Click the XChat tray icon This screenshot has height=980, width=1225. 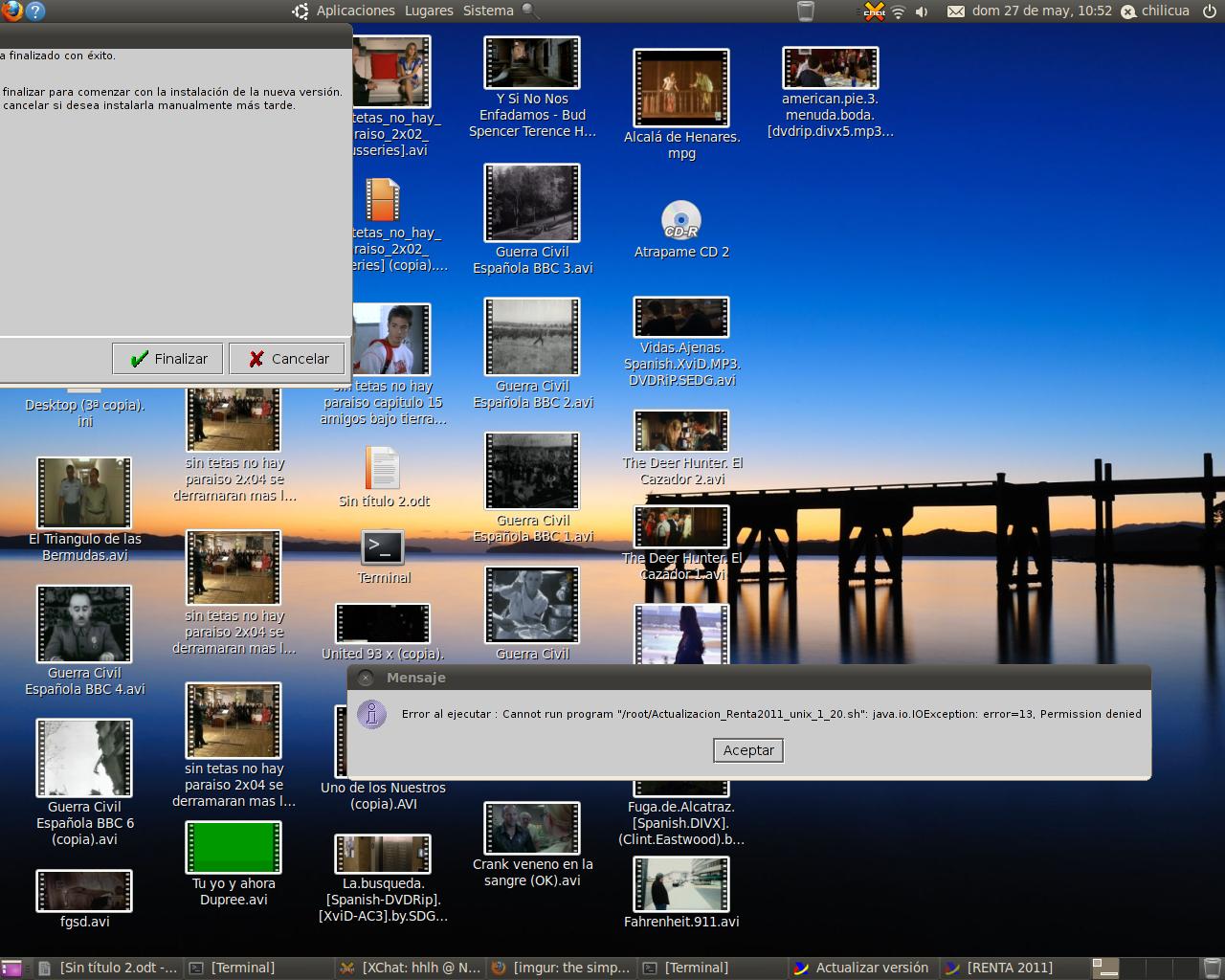pos(874,11)
